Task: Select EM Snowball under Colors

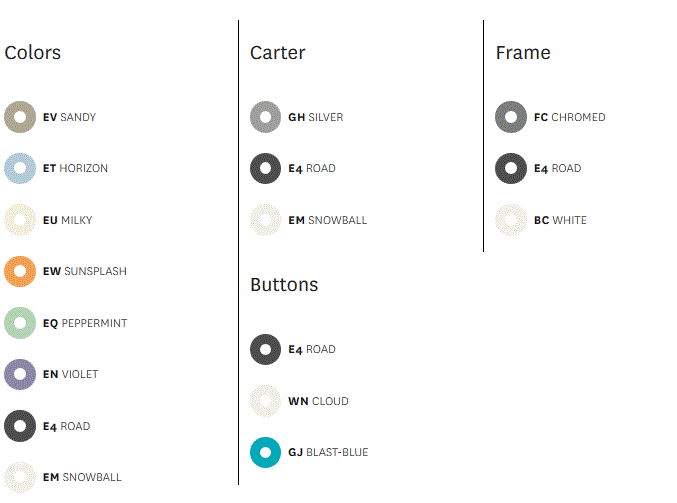Action: point(20,477)
